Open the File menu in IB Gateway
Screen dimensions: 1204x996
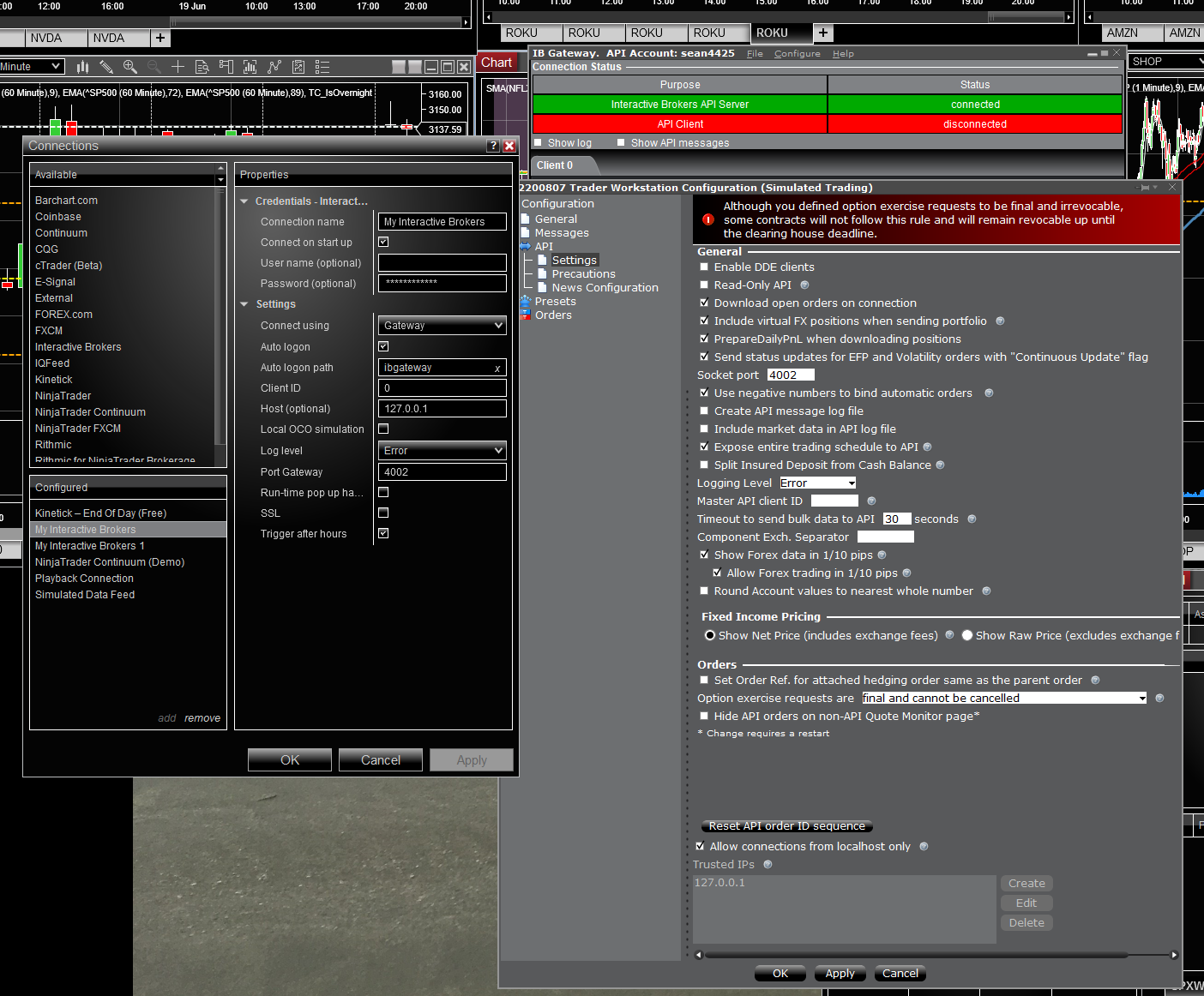755,54
